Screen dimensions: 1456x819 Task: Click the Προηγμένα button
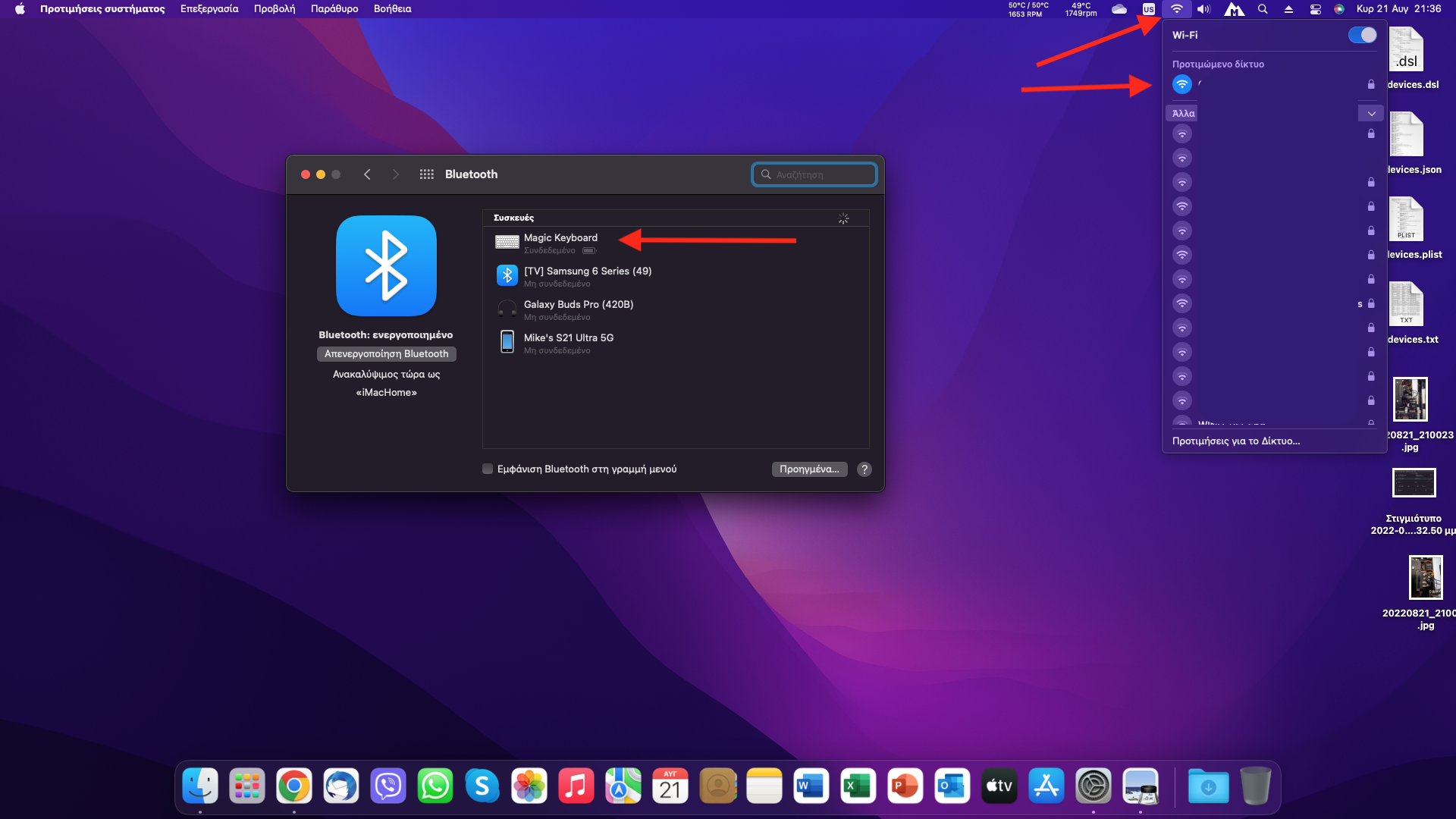tap(809, 469)
